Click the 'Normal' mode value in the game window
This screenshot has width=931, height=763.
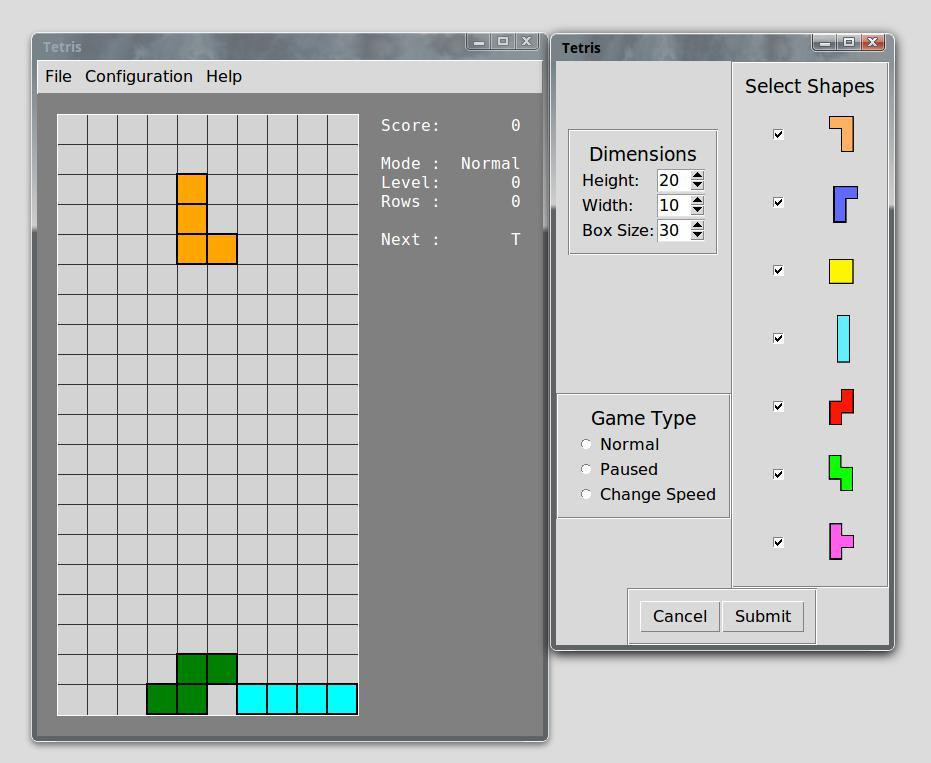490,163
